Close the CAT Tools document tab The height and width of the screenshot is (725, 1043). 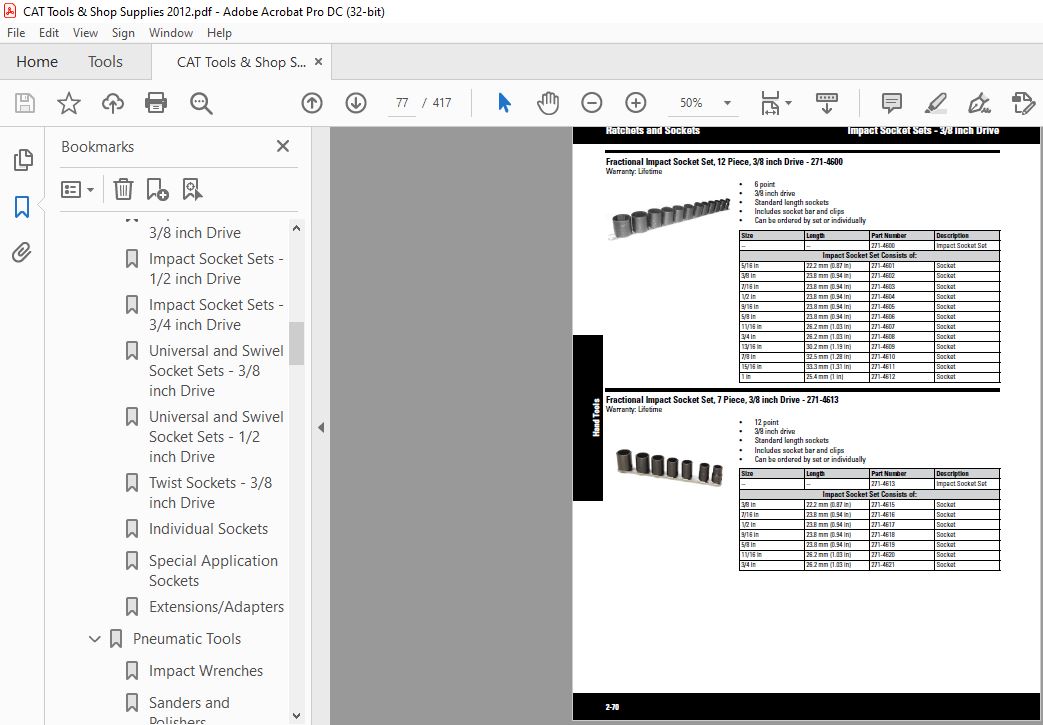(319, 62)
